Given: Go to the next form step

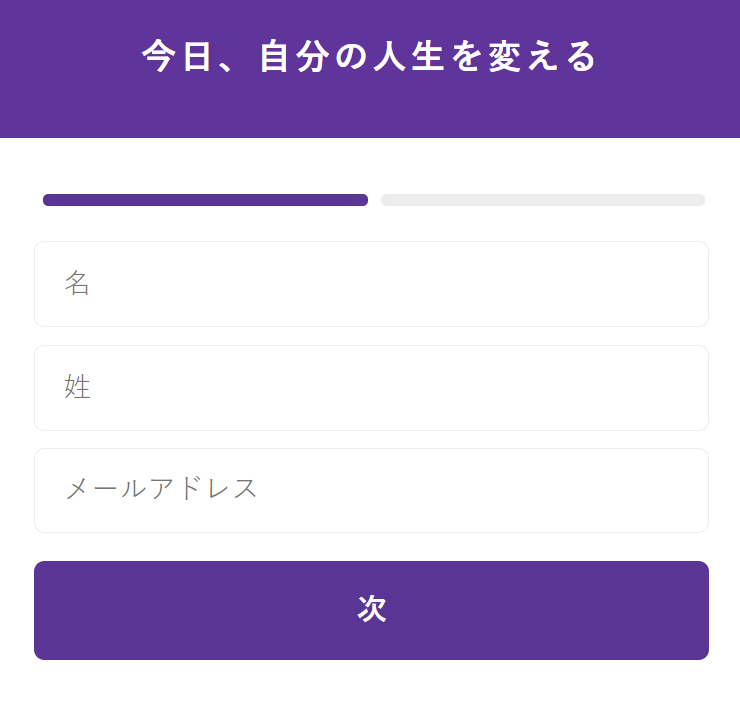Looking at the screenshot, I should point(371,610).
